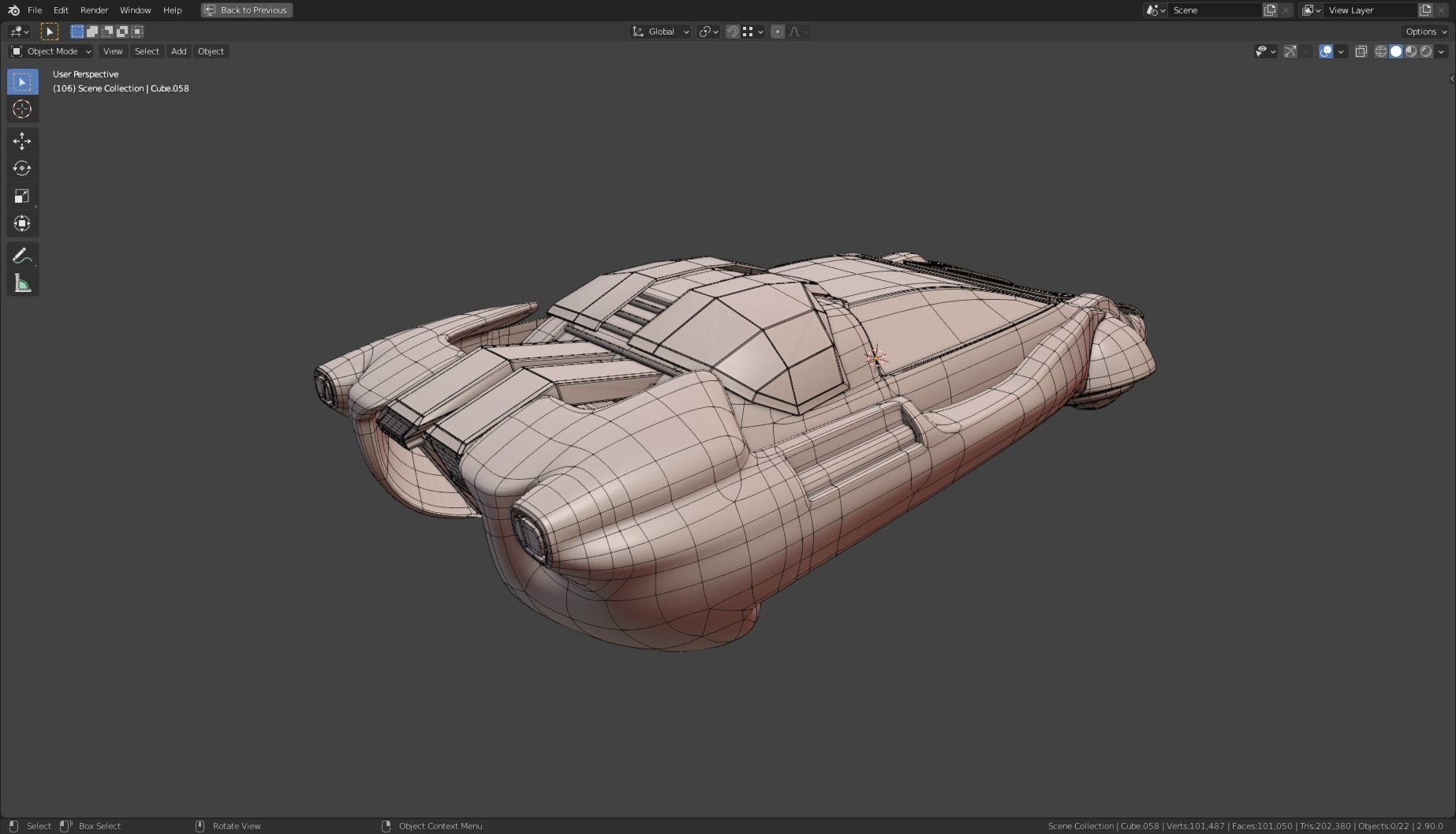Click the 3D cursor in viewport
The width and height of the screenshot is (1456, 834).
point(875,358)
